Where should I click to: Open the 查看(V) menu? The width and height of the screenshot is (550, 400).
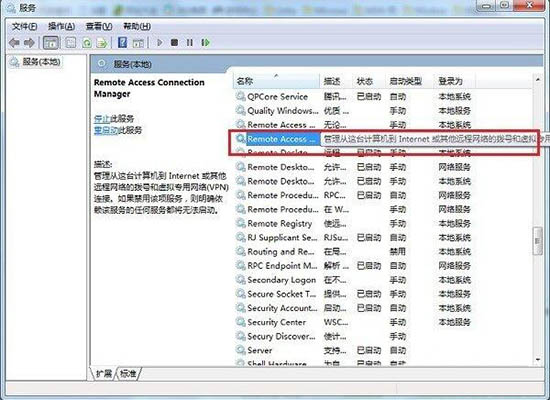[99, 26]
